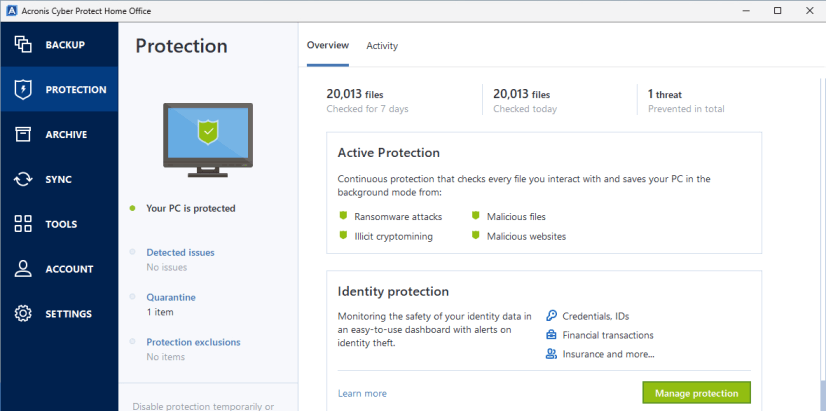Click the Insurance and more people icon
The height and width of the screenshot is (411, 826).
point(551,354)
